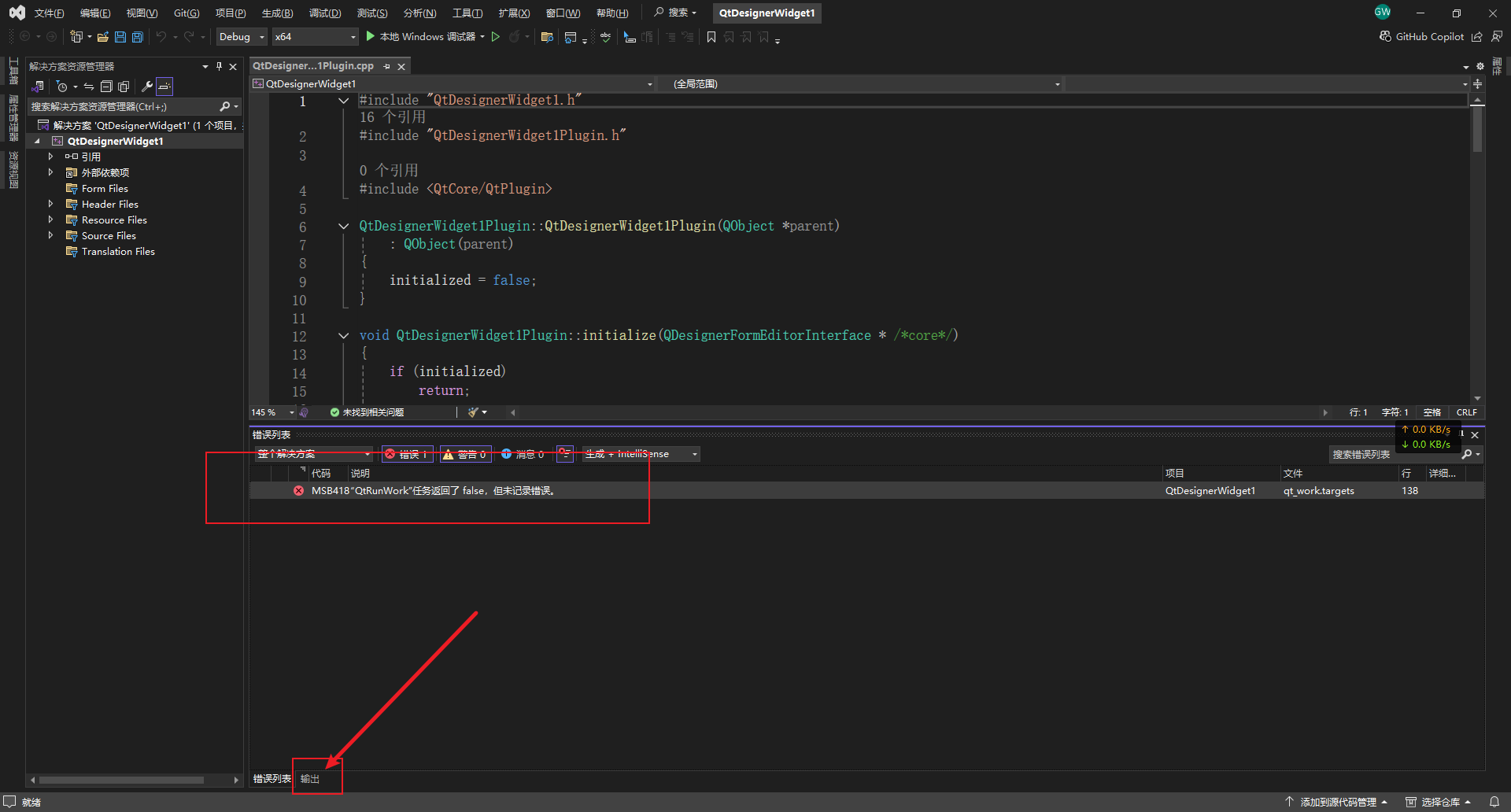
Task: Click the Hot Reload flame icon
Action: pos(515,37)
